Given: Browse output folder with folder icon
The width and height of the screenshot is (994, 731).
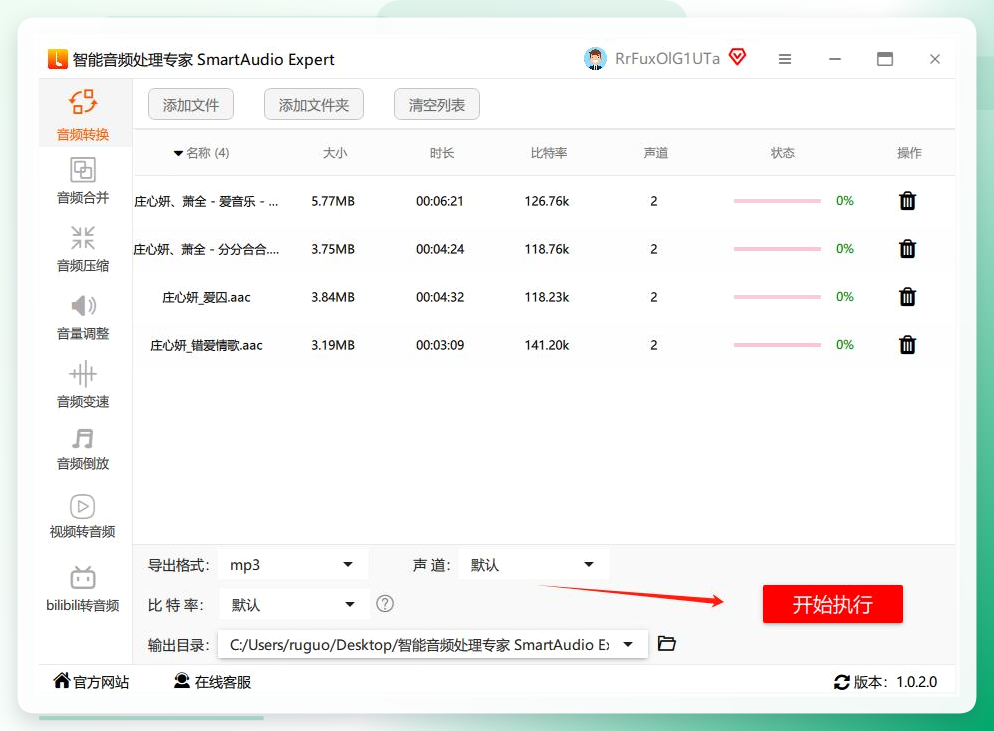Looking at the screenshot, I should pyautogui.click(x=666, y=644).
